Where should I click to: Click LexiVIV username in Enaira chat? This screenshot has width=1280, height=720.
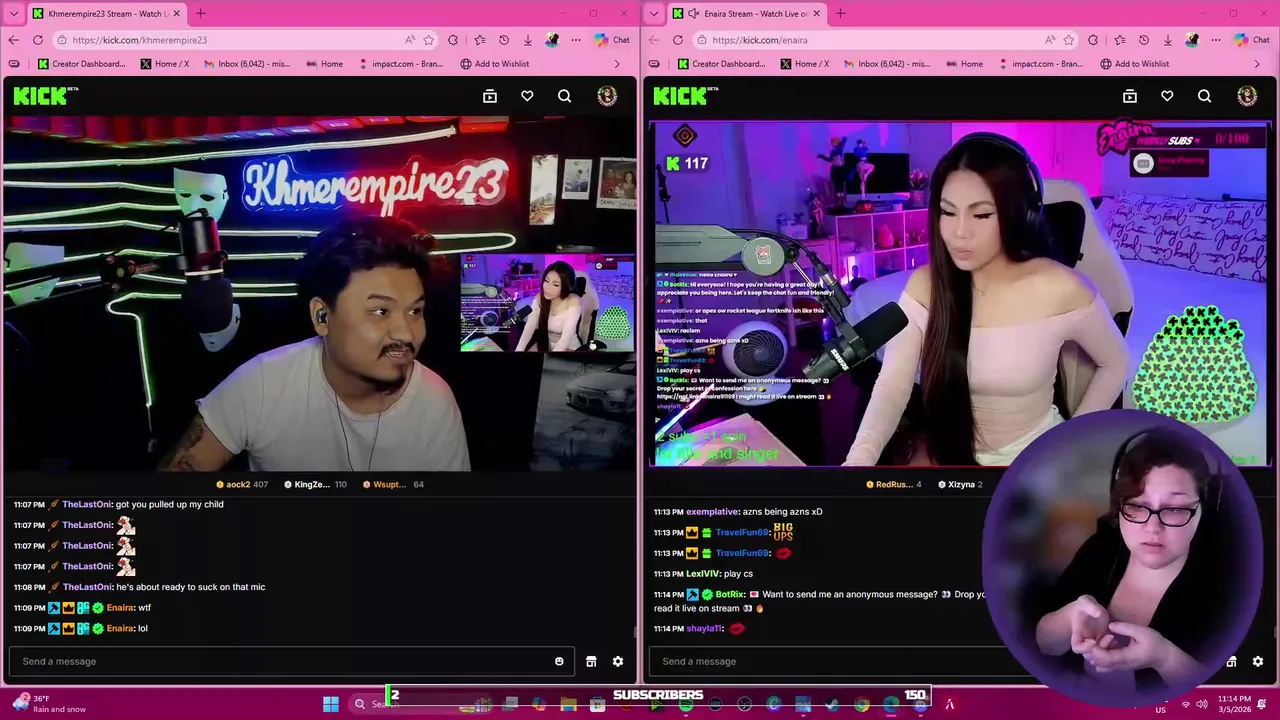[x=703, y=574]
